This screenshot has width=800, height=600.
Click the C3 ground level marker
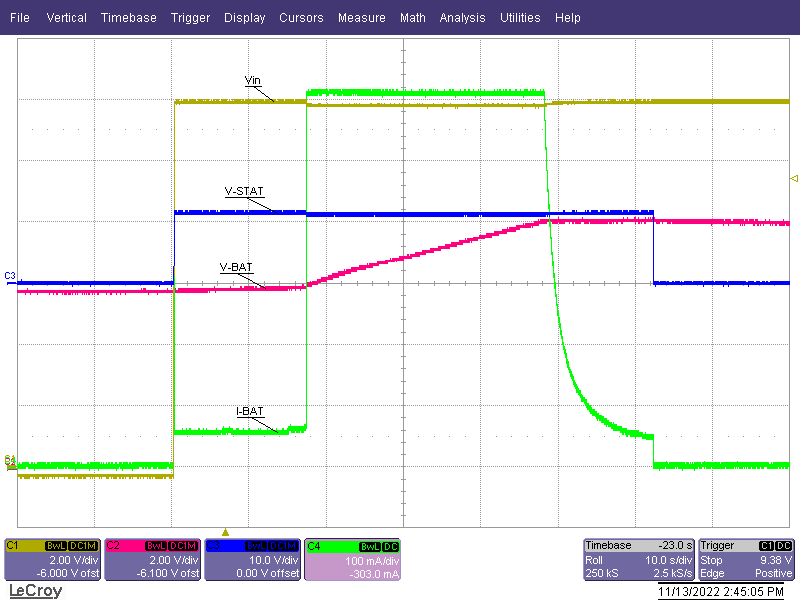click(x=10, y=275)
